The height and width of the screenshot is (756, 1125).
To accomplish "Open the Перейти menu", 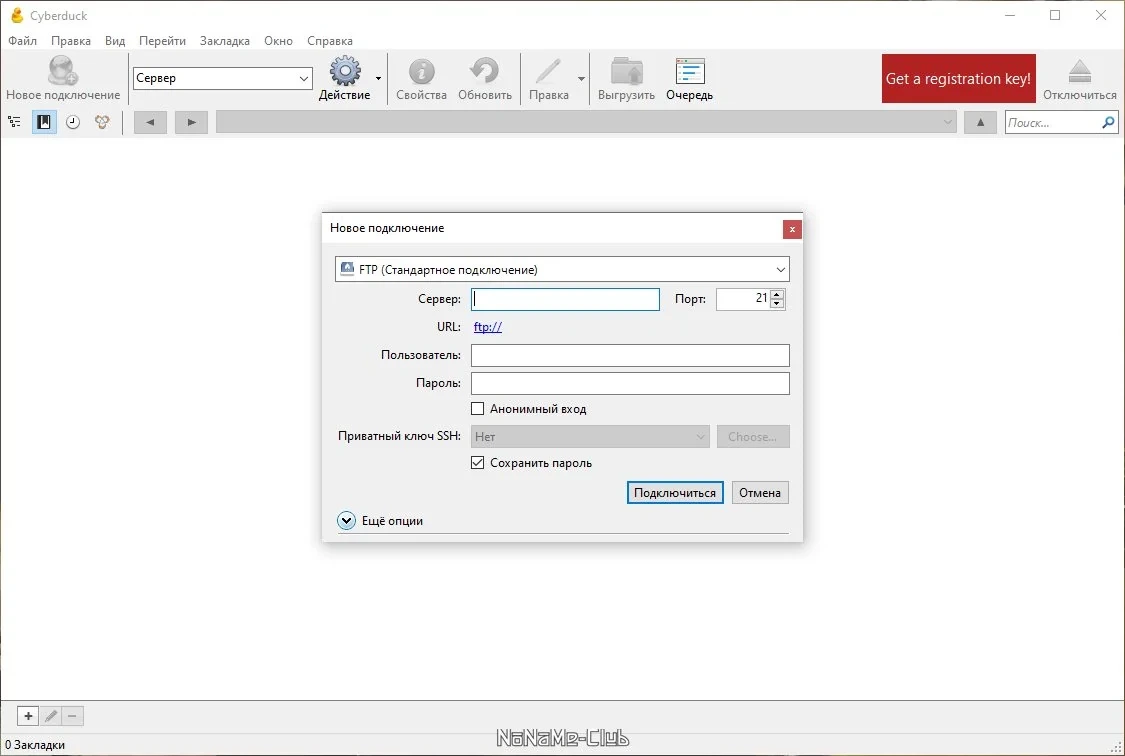I will [162, 41].
